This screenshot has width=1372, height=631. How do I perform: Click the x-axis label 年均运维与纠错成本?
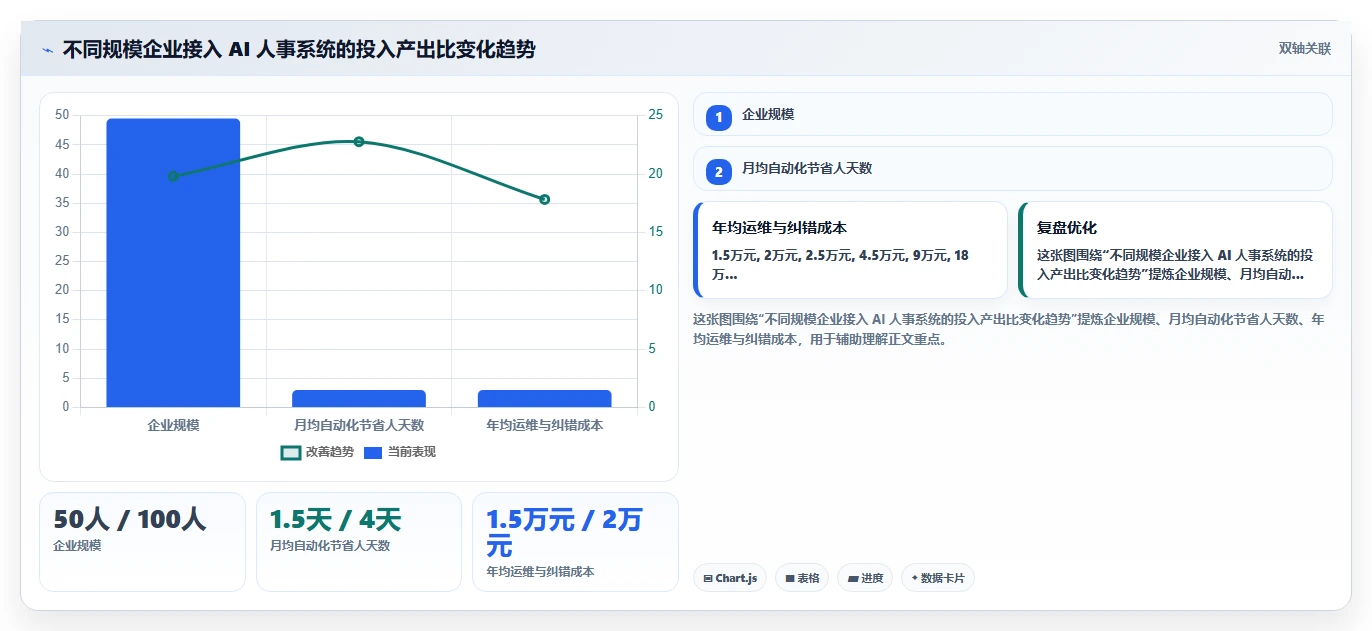(x=544, y=425)
